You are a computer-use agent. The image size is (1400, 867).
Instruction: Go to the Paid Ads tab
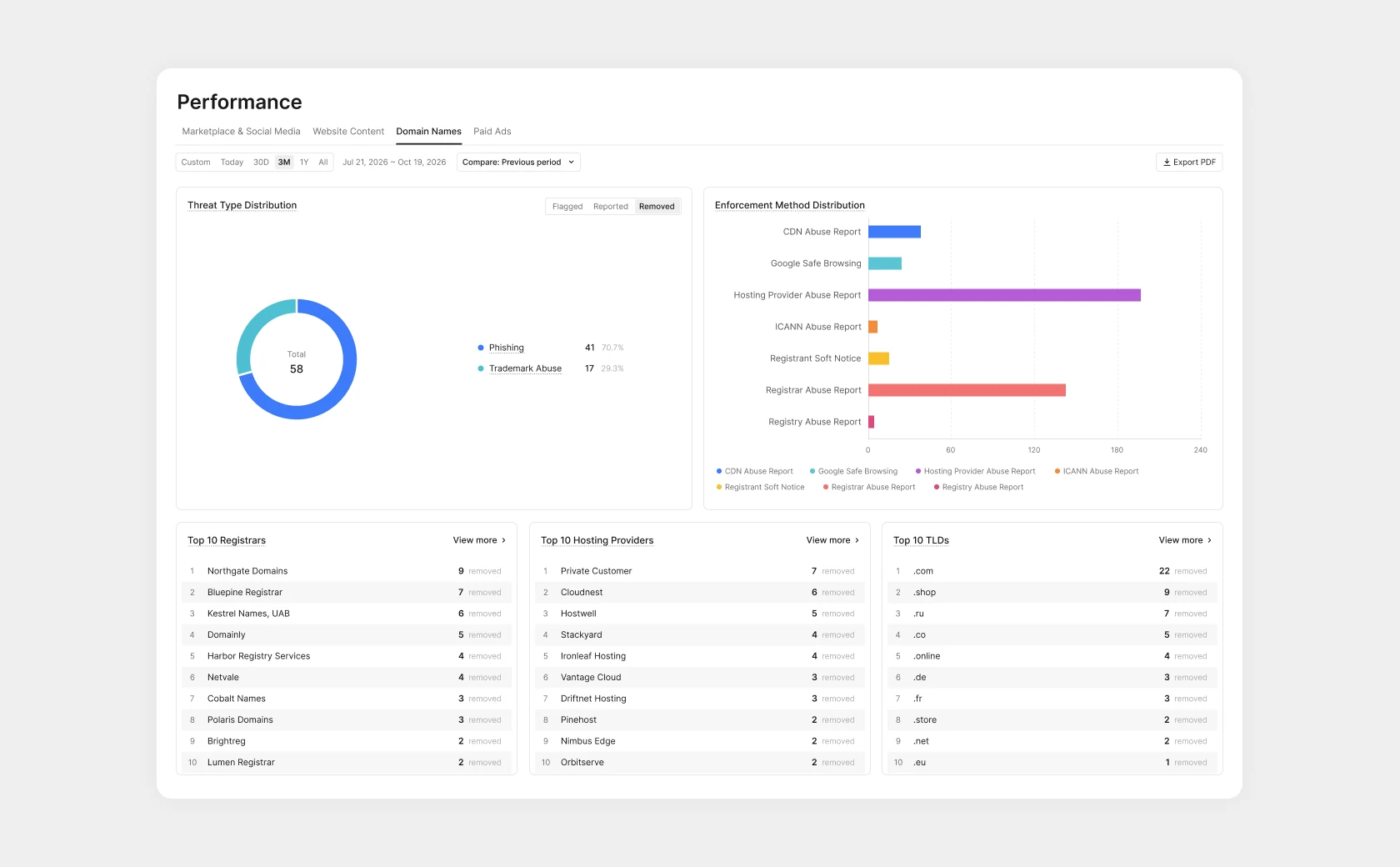click(492, 132)
